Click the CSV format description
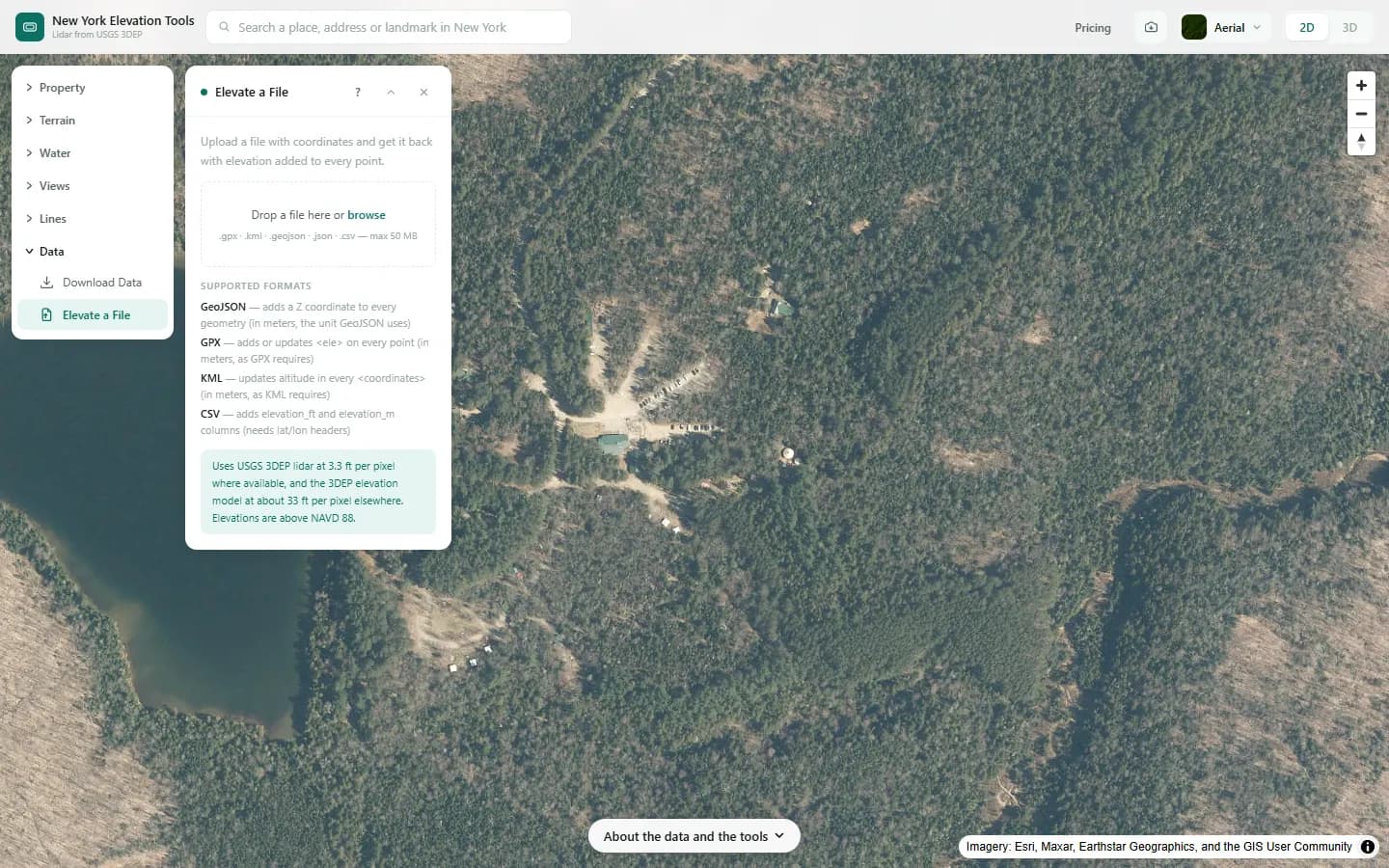Image resolution: width=1389 pixels, height=868 pixels. click(x=297, y=422)
